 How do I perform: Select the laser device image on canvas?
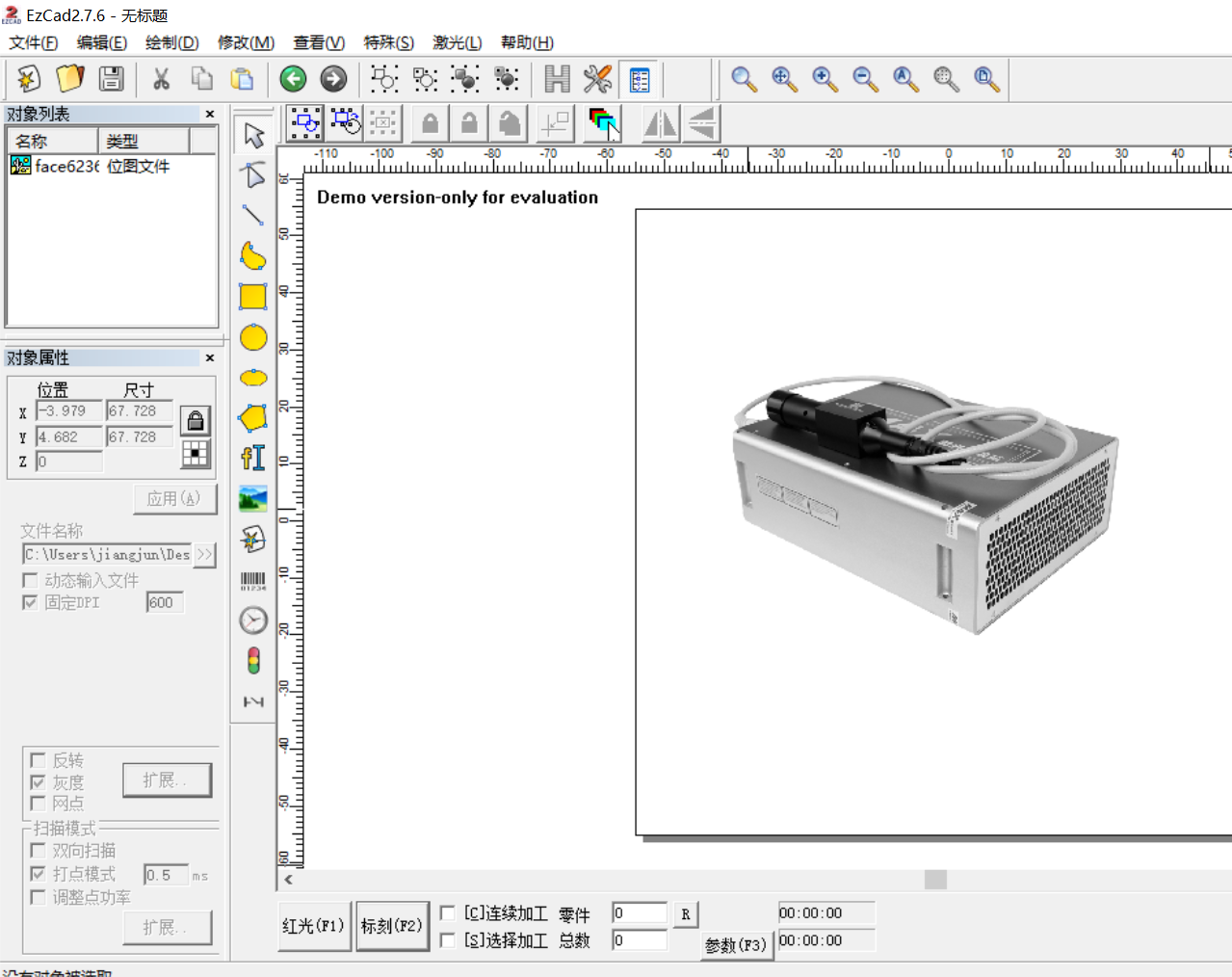pos(925,505)
